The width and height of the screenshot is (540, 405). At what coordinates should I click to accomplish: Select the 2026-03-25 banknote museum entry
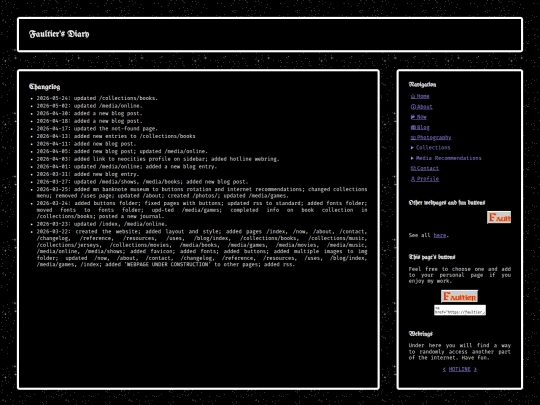point(202,193)
